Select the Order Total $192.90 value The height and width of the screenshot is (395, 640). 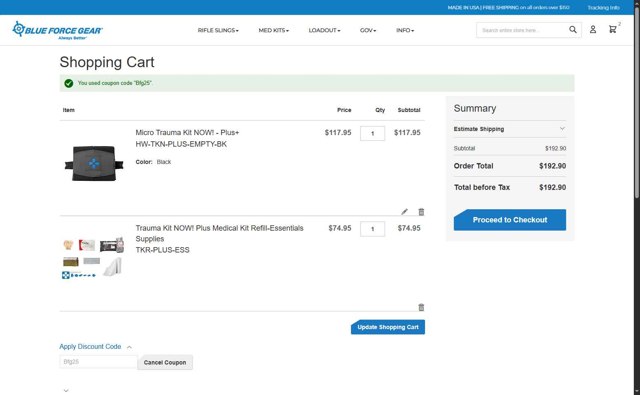point(552,166)
